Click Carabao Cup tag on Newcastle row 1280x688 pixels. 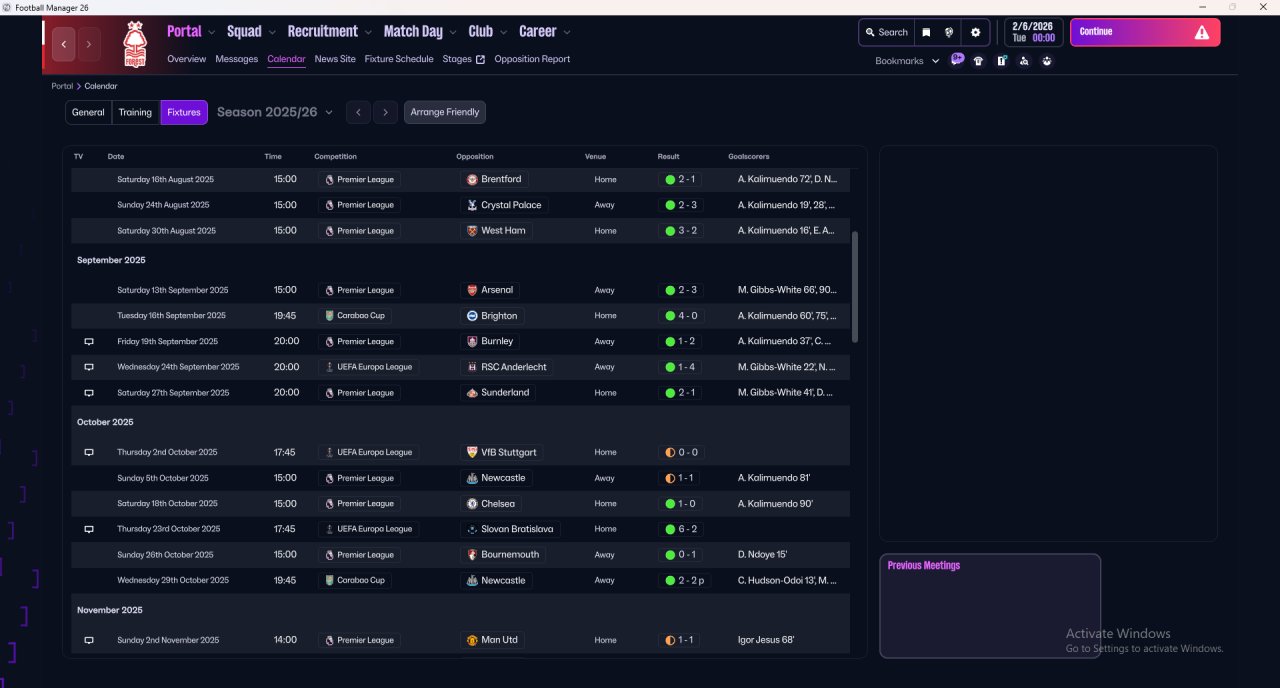click(355, 580)
